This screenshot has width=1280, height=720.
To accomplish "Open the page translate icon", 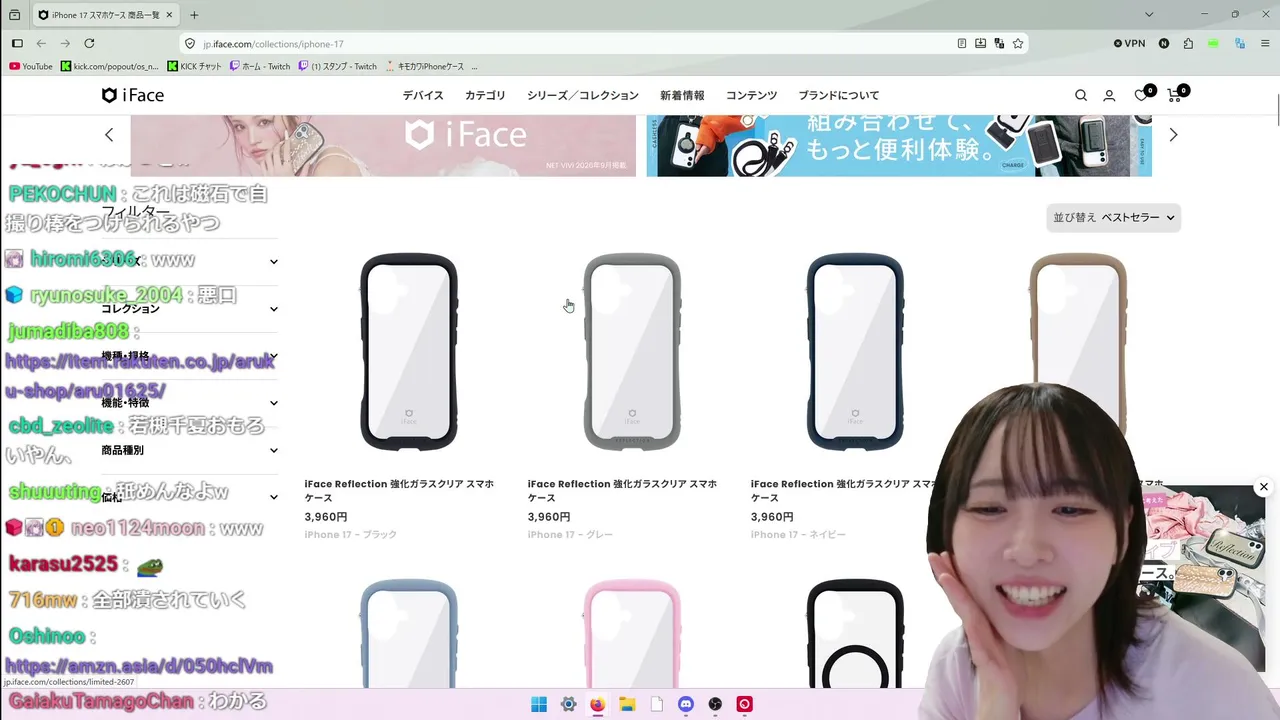I will 999,44.
